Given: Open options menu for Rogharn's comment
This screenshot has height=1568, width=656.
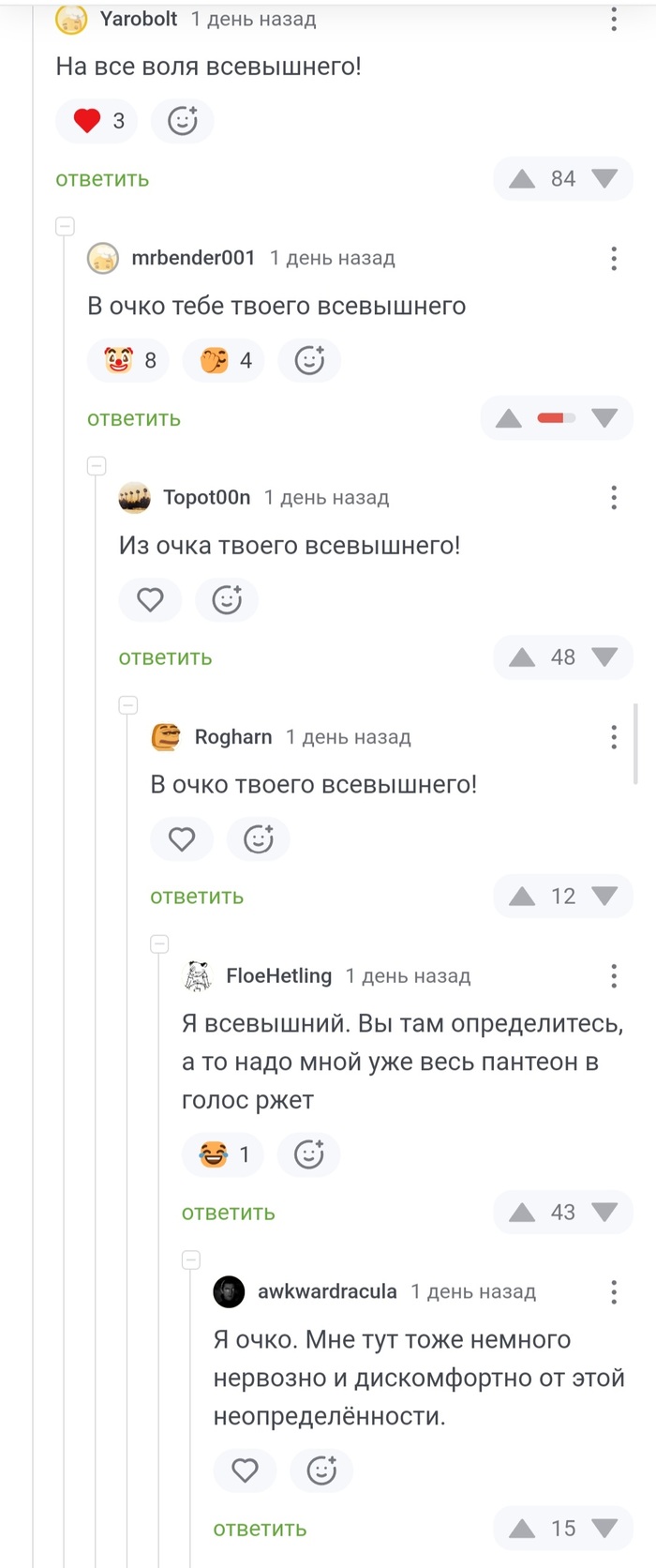Looking at the screenshot, I should pyautogui.click(x=614, y=737).
